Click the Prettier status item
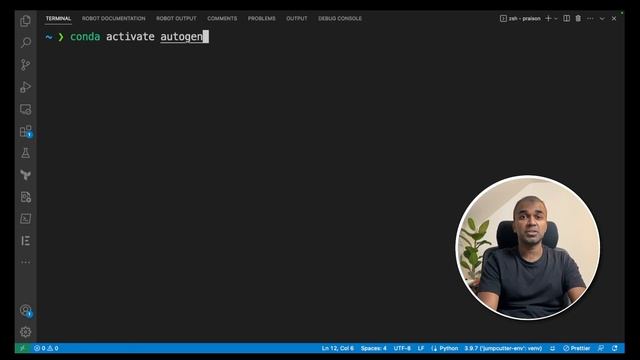This screenshot has height=360, width=640. click(x=576, y=348)
